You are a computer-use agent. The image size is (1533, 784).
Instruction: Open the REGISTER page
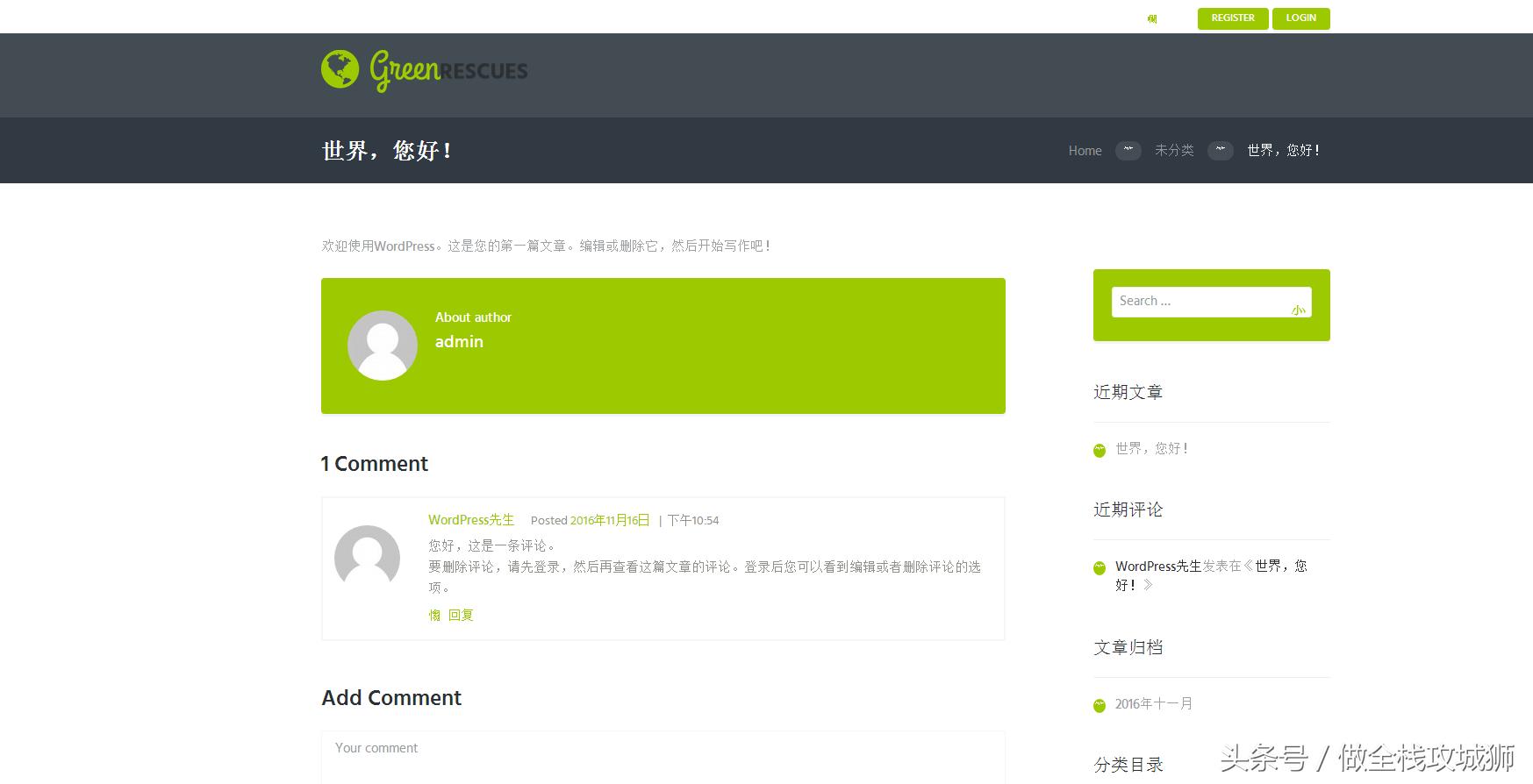pos(1232,18)
